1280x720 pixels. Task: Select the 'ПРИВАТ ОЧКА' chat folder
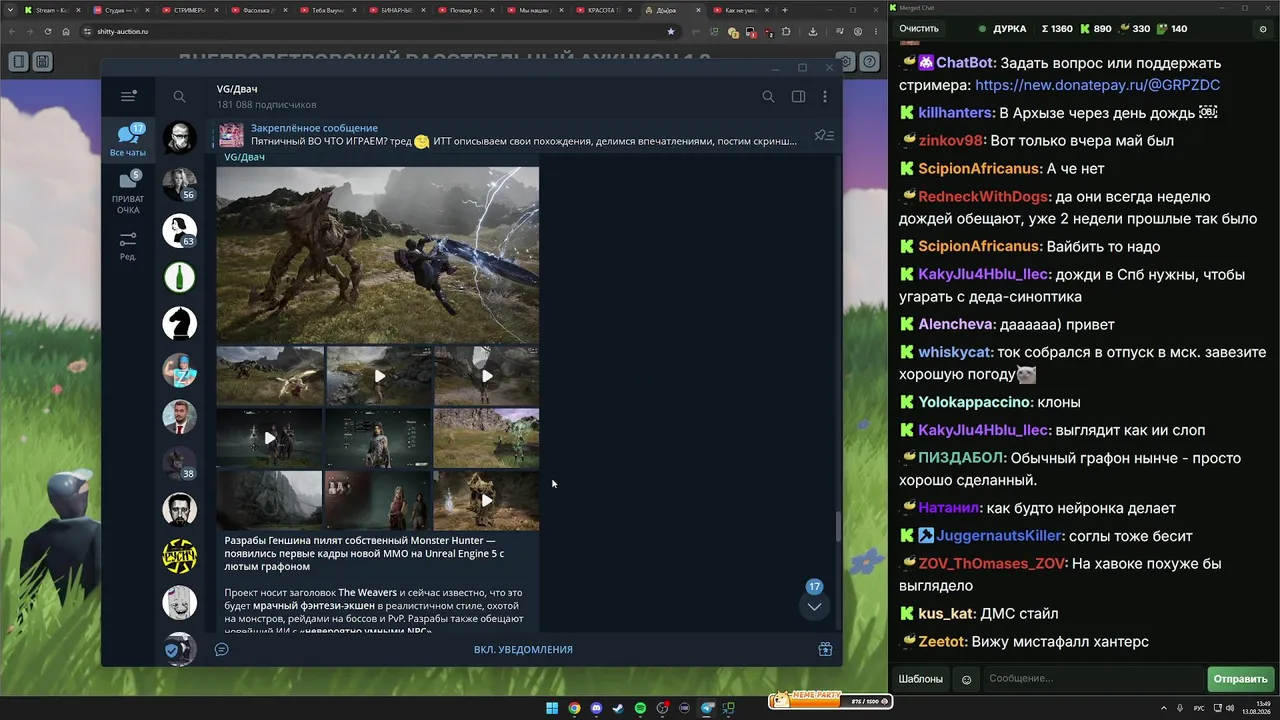(x=128, y=193)
